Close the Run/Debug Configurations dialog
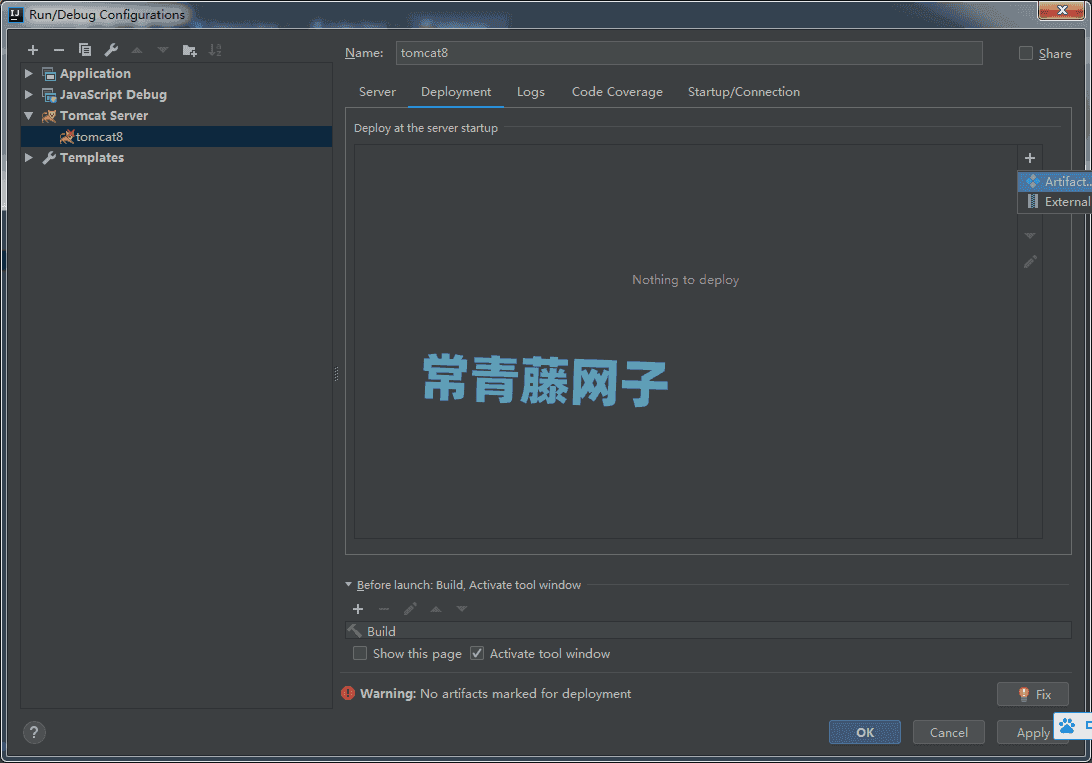1092x763 pixels. coord(1062,10)
